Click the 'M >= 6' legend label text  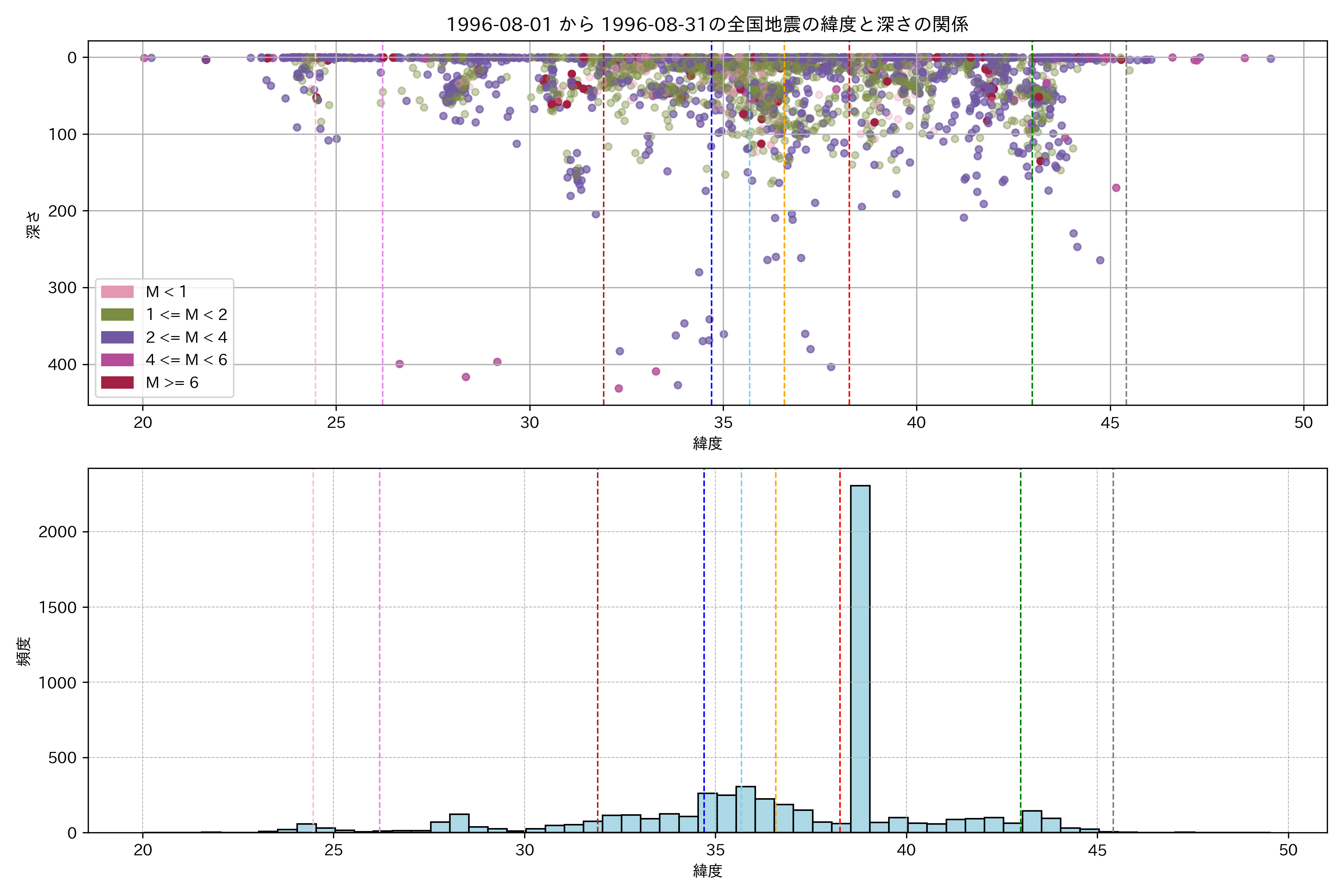click(x=172, y=383)
